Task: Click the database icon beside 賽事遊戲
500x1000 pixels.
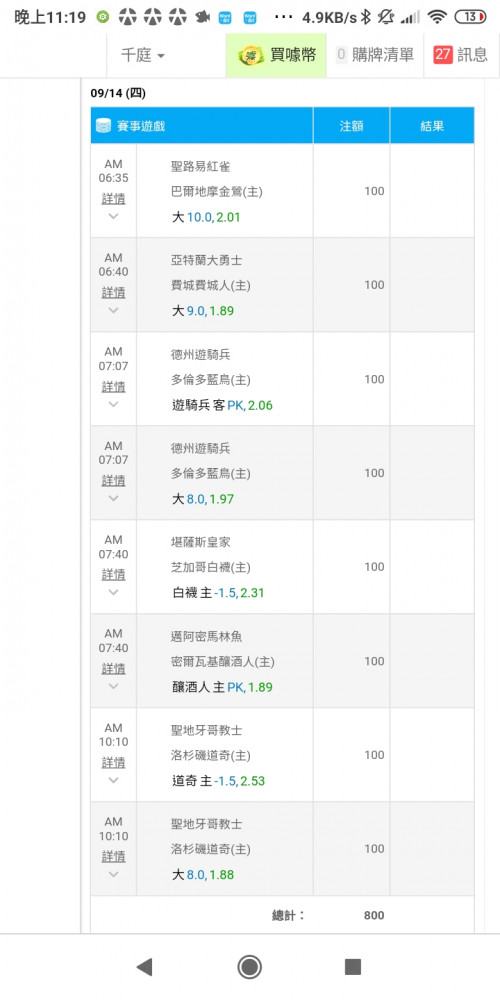Action: (x=103, y=126)
